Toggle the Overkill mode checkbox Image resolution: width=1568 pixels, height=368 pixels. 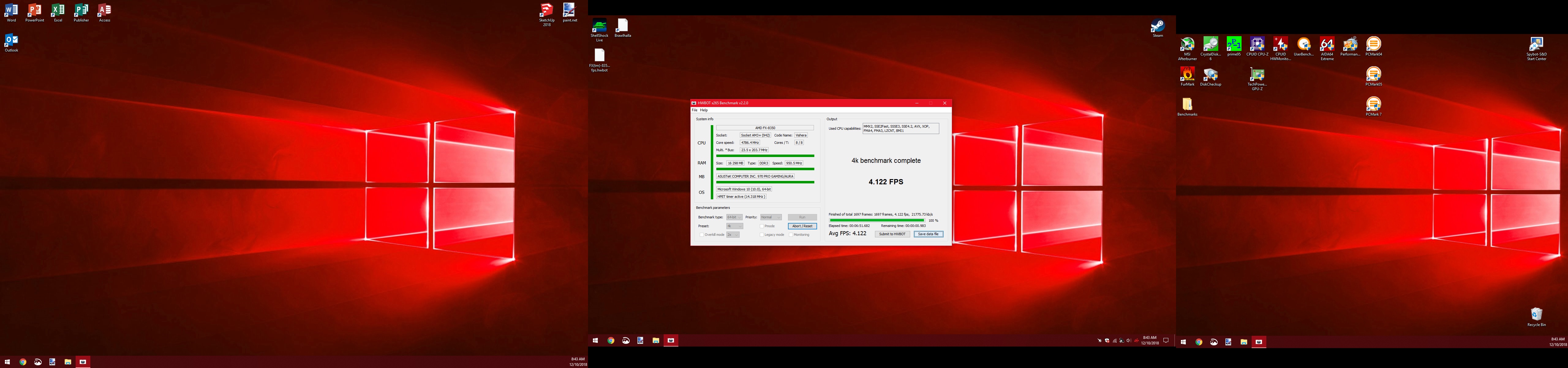coord(702,235)
